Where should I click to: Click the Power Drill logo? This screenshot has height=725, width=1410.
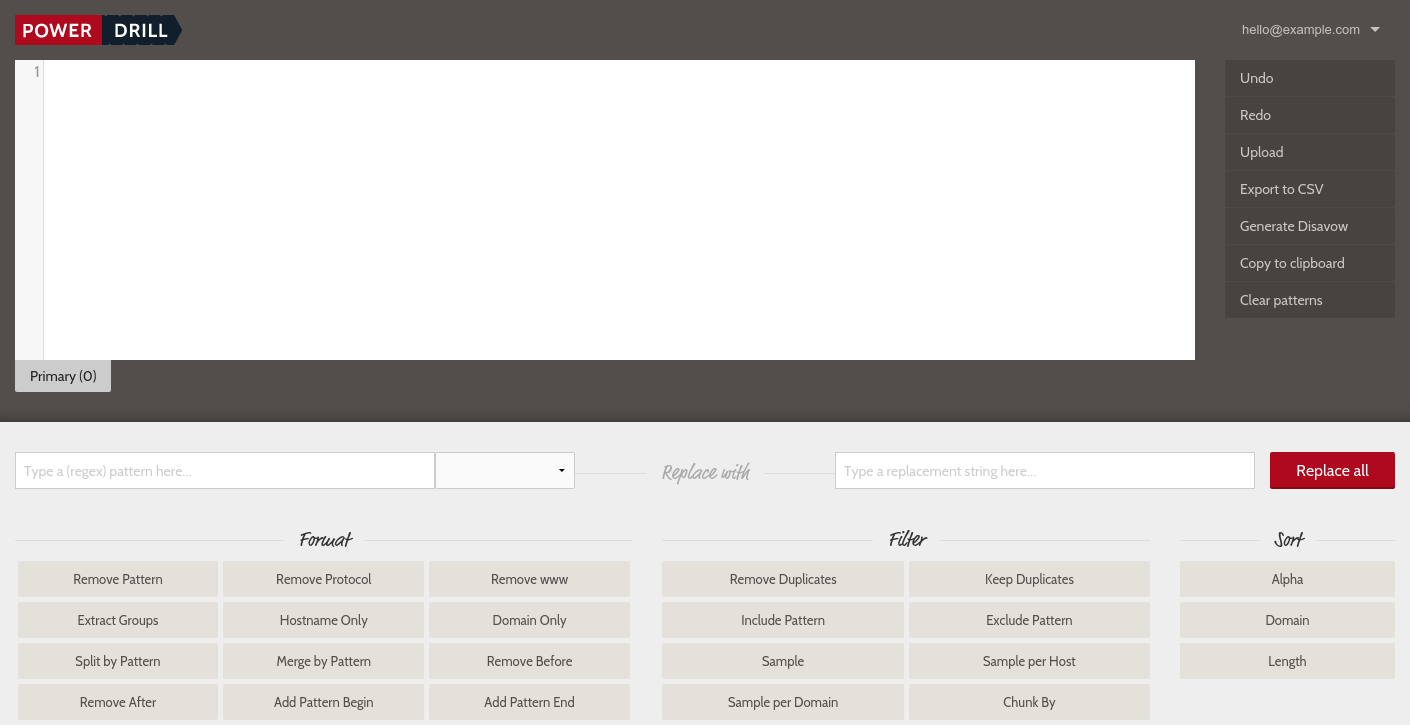coord(98,30)
